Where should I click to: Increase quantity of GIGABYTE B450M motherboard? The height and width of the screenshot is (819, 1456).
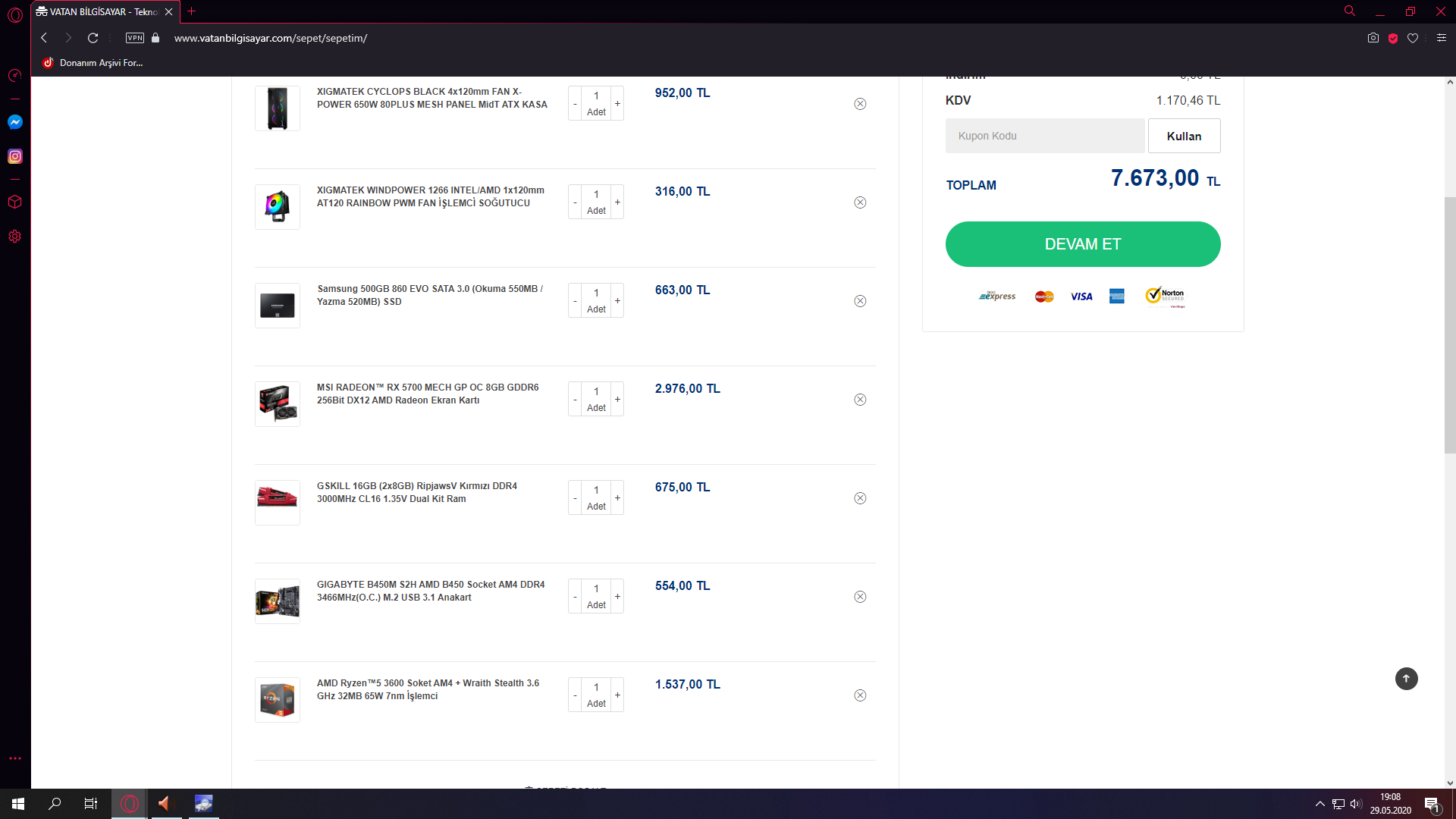[x=617, y=596]
